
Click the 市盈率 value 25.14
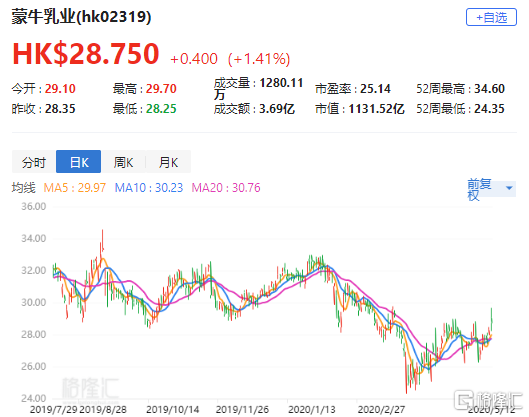point(375,89)
